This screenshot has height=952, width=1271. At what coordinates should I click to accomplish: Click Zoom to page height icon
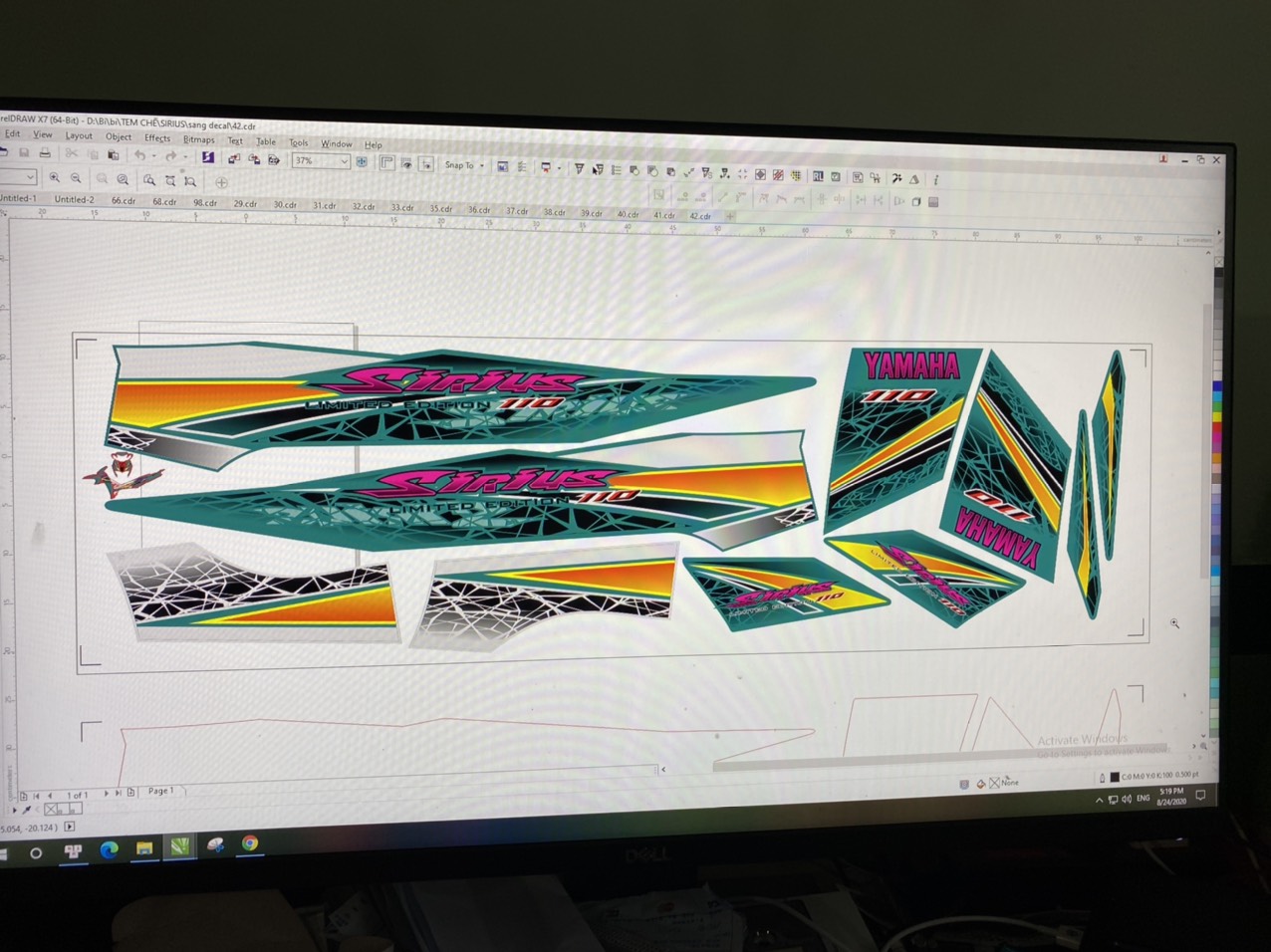[190, 181]
